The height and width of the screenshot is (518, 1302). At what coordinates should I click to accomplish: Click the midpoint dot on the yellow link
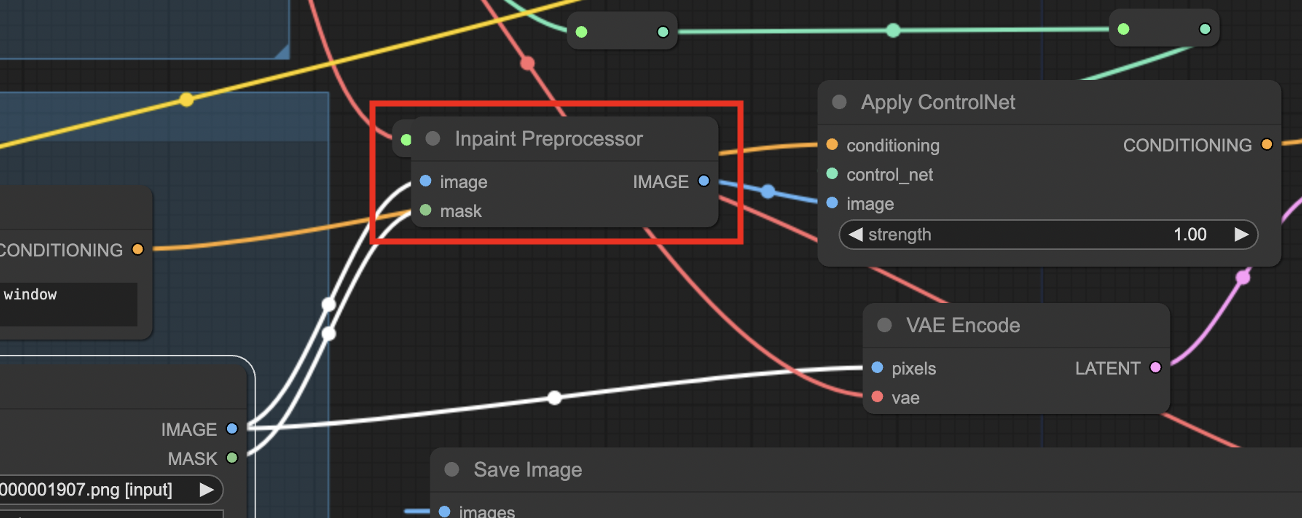(x=186, y=99)
